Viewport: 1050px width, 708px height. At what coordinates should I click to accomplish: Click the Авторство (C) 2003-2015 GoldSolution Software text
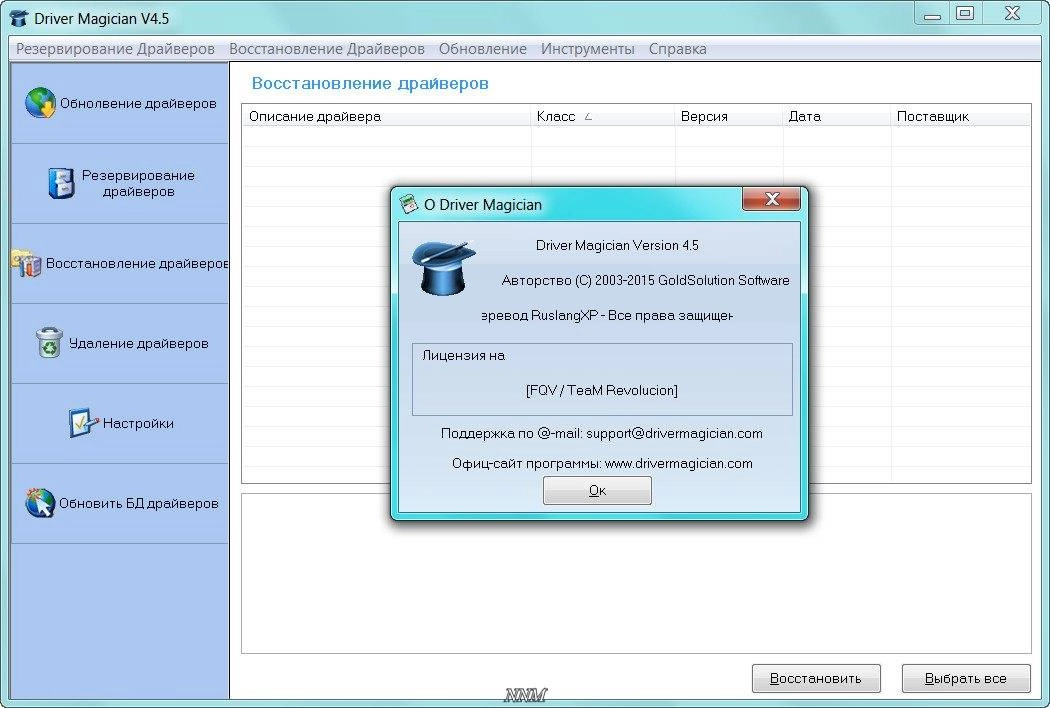(x=646, y=280)
